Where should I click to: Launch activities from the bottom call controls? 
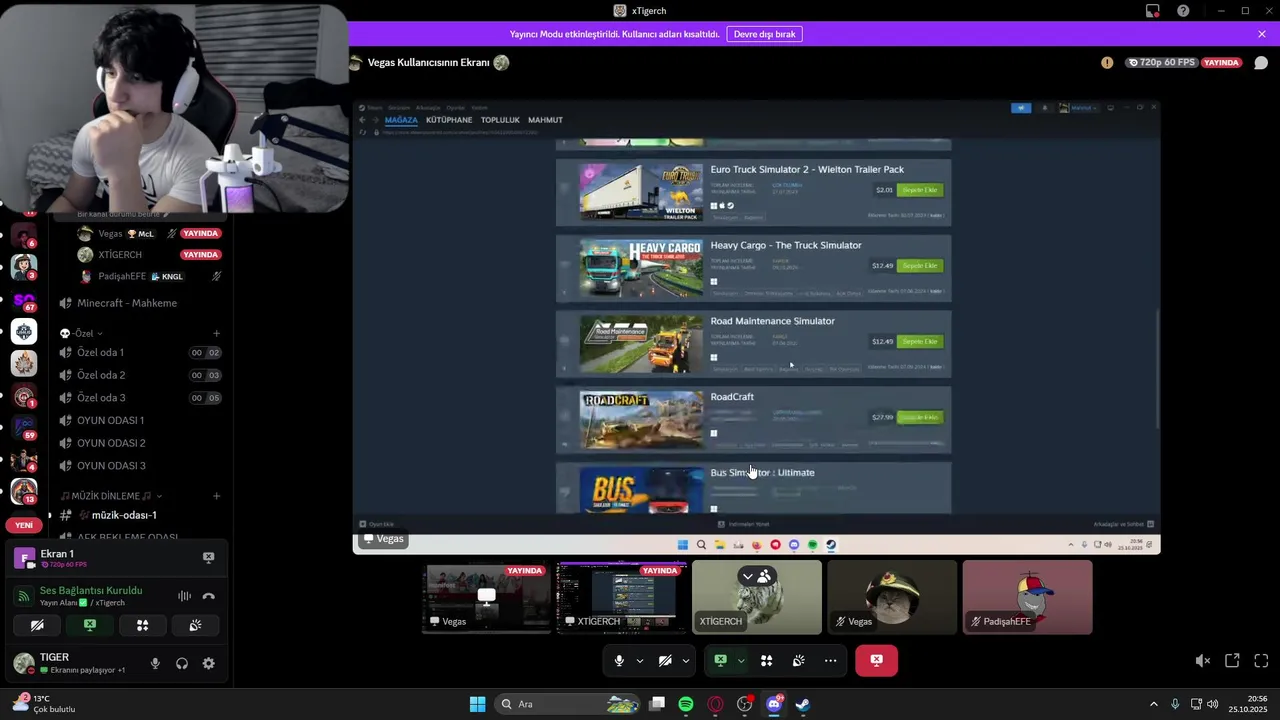(x=767, y=661)
